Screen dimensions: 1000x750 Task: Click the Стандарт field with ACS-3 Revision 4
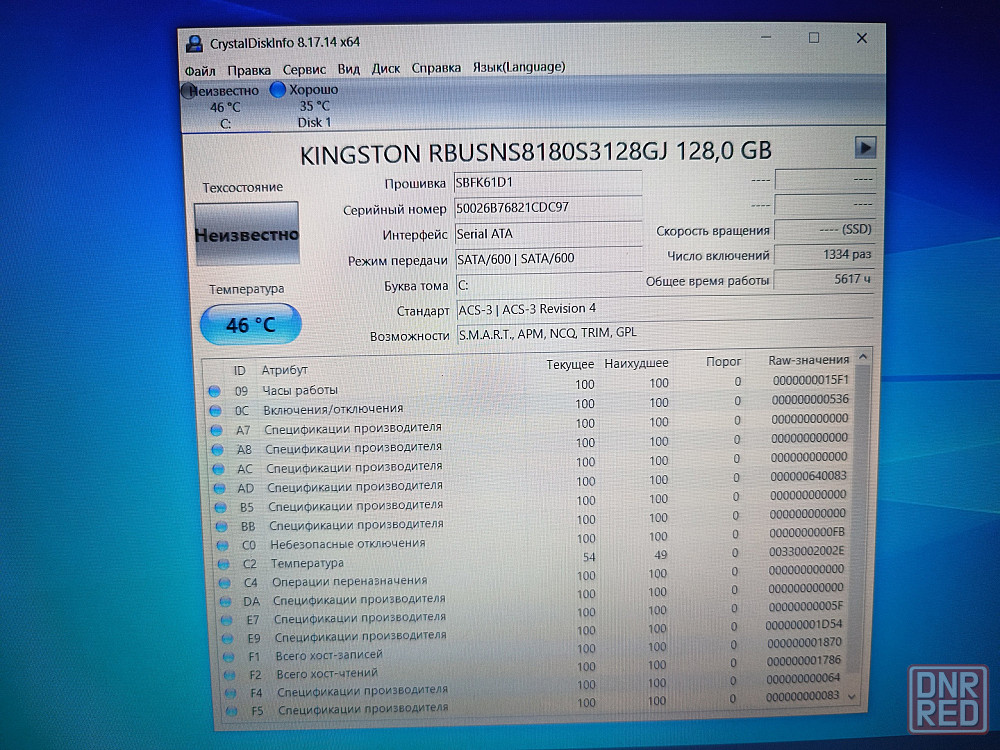(x=665, y=309)
